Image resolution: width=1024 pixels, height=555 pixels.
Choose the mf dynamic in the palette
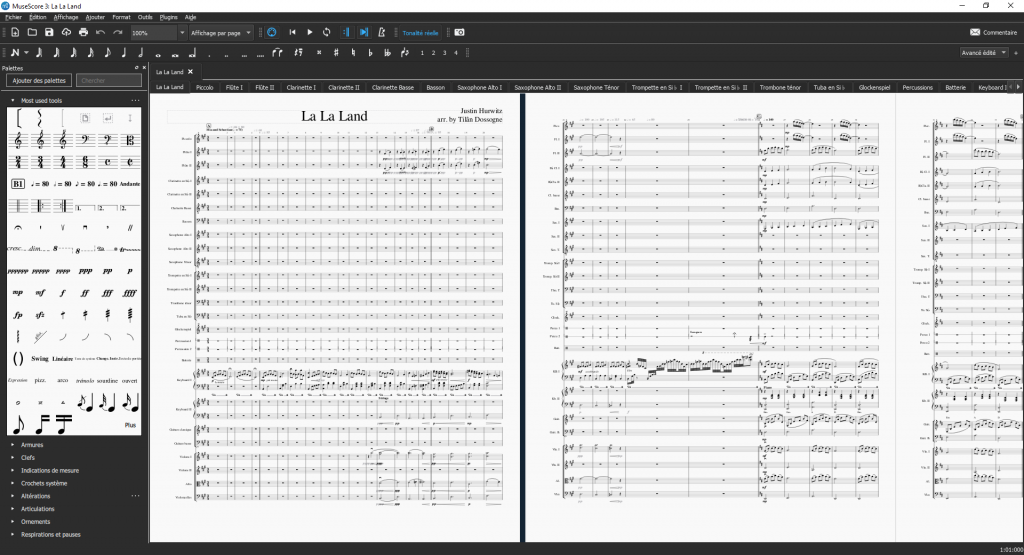40,293
